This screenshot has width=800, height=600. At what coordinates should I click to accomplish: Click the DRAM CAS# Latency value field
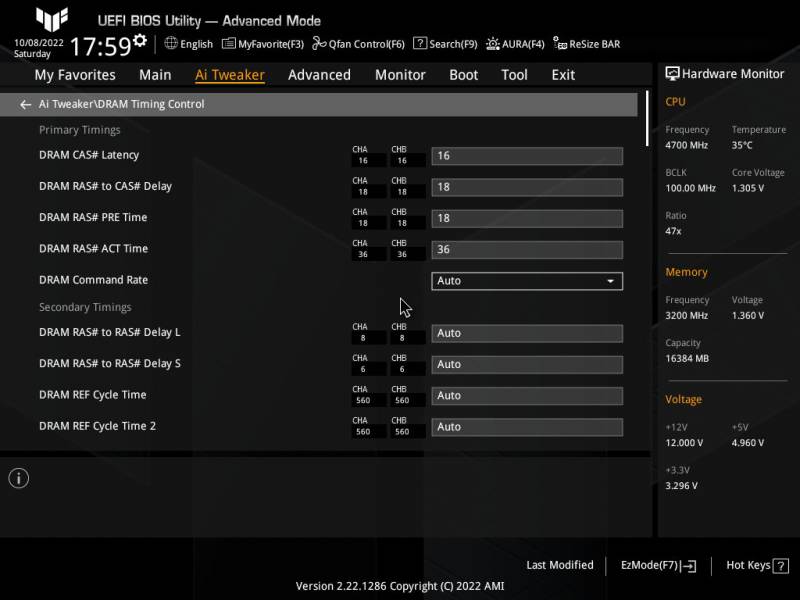click(x=527, y=156)
